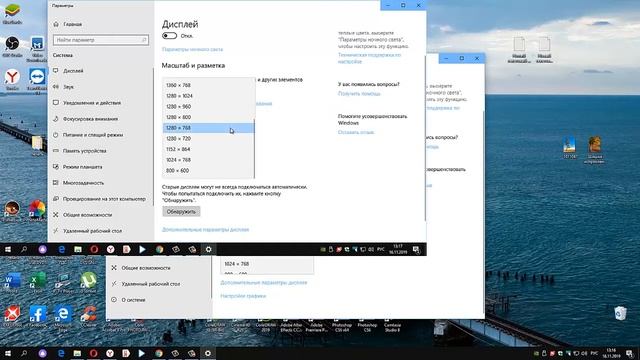Screen dimensions: 640x360
Task: Toggle the night light switch labeled Откл.
Action: tap(169, 36)
